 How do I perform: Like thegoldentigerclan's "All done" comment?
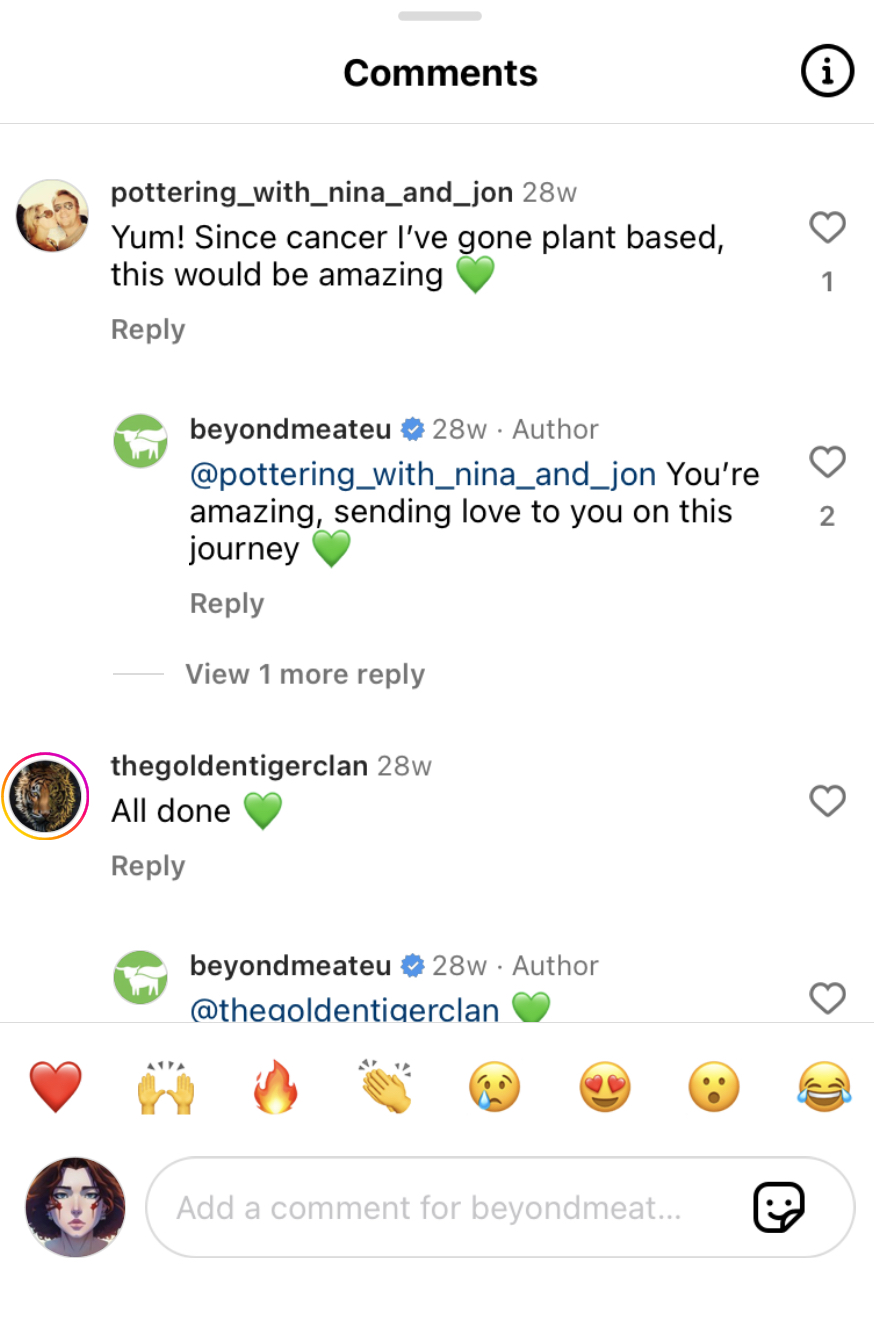click(827, 801)
